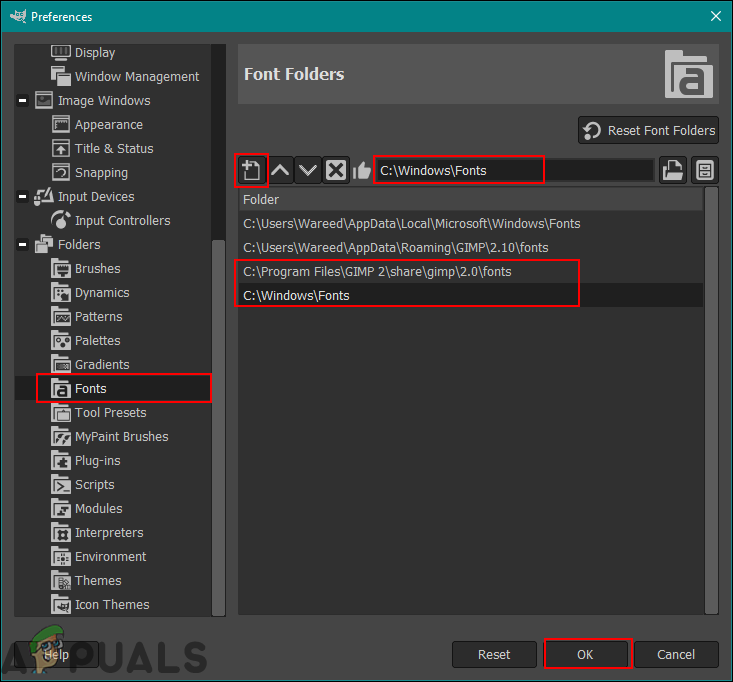Image resolution: width=733 pixels, height=682 pixels.
Task: Click the Plug-ins folder icon
Action: pyautogui.click(x=61, y=461)
